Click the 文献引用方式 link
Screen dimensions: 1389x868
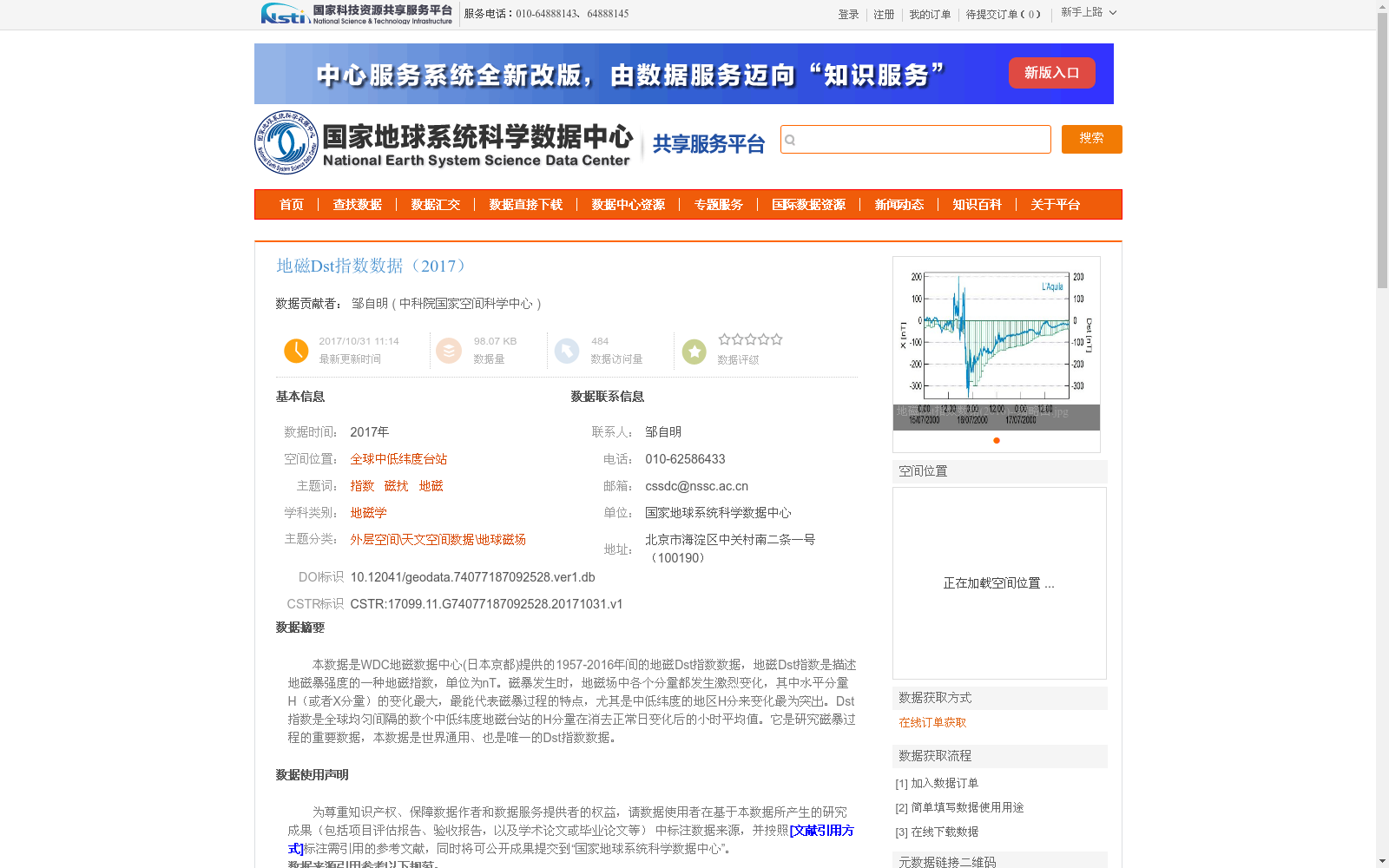[821, 831]
